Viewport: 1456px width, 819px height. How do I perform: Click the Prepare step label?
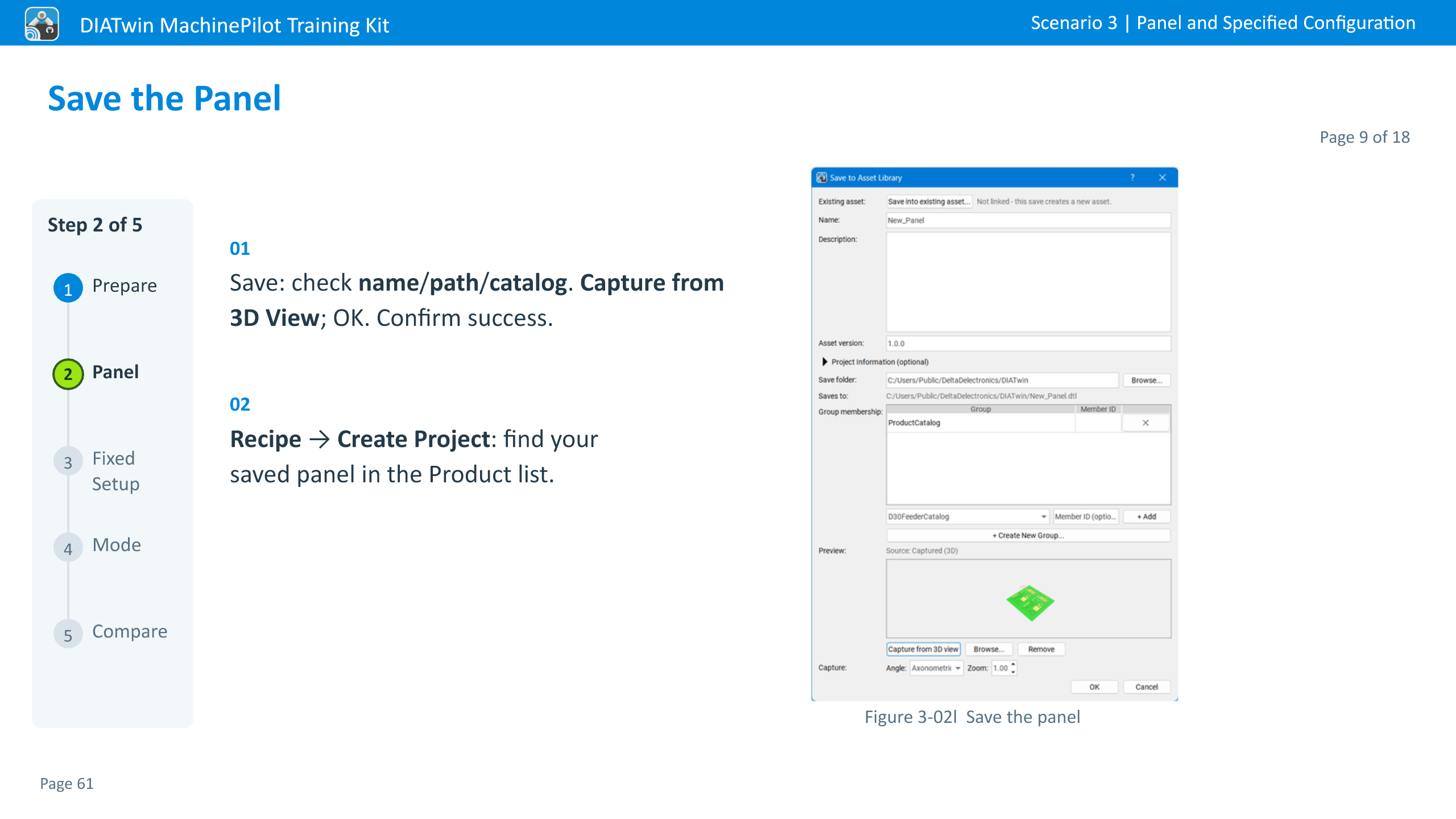coord(125,286)
